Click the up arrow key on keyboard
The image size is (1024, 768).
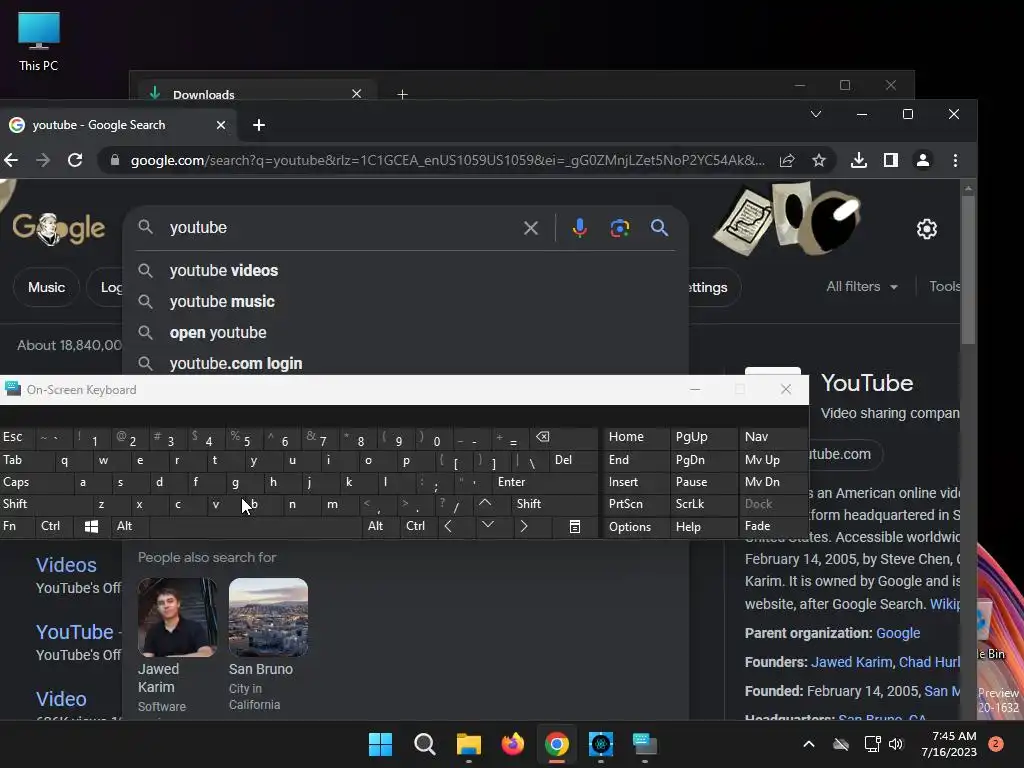point(485,504)
